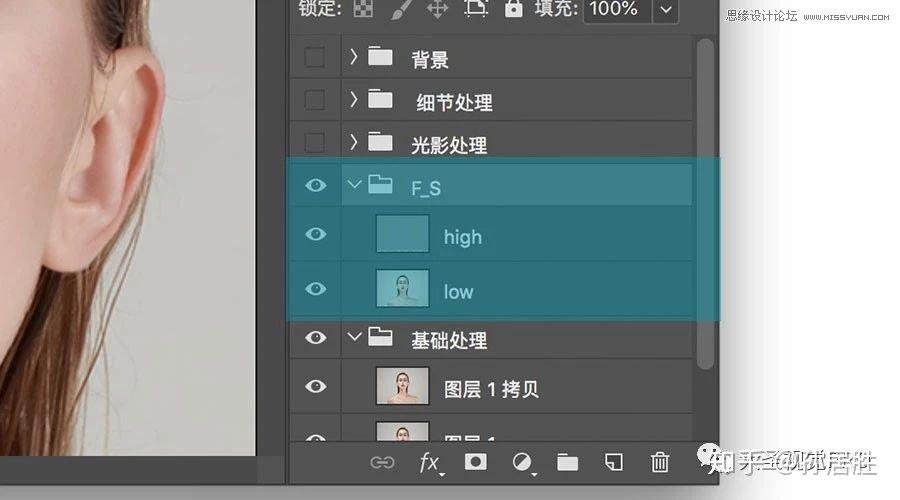Select the 图层 1 拷贝 layer thumbnail
The width and height of the screenshot is (900, 500).
(x=402, y=386)
